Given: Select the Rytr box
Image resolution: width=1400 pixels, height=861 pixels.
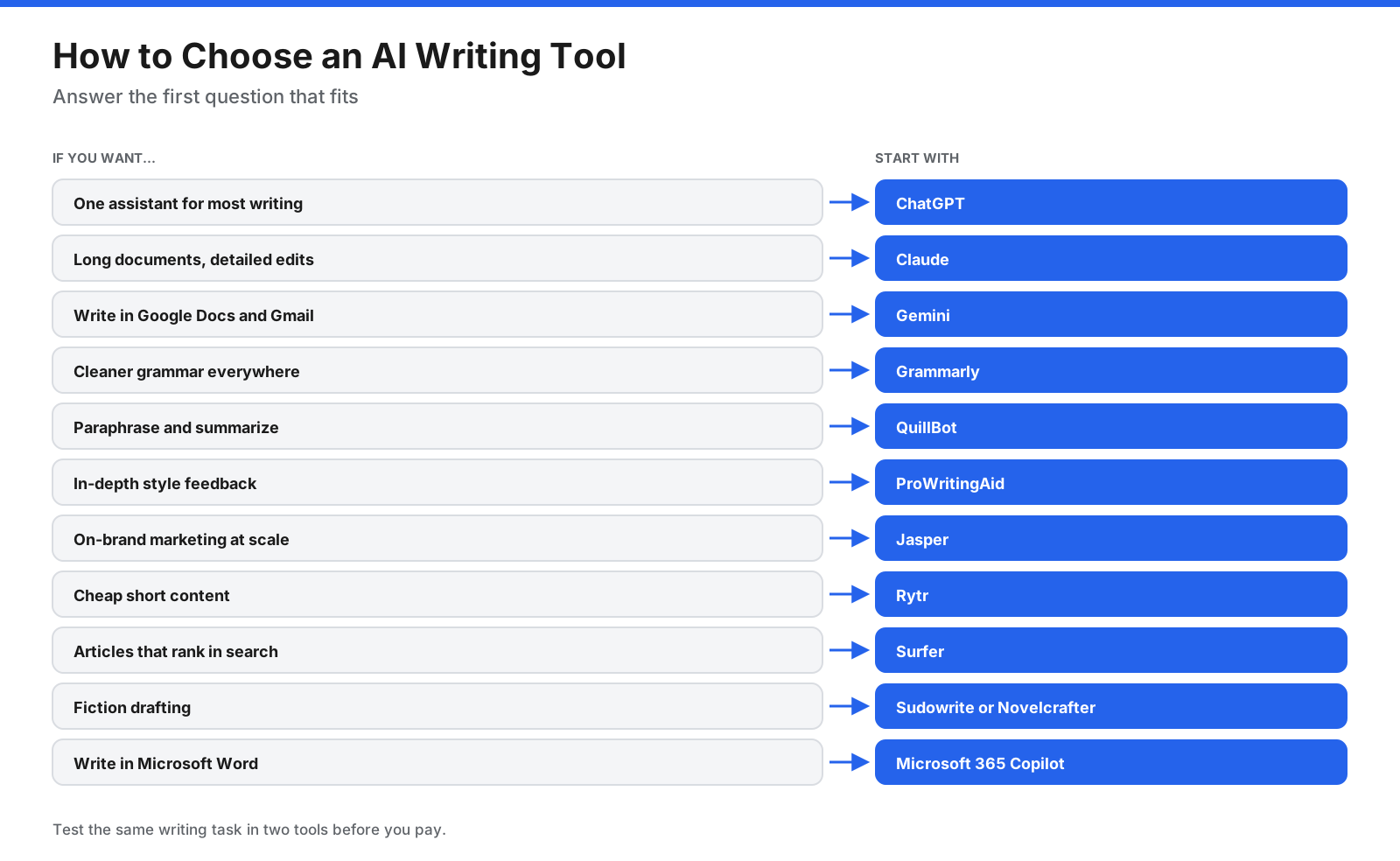Looking at the screenshot, I should point(1111,594).
